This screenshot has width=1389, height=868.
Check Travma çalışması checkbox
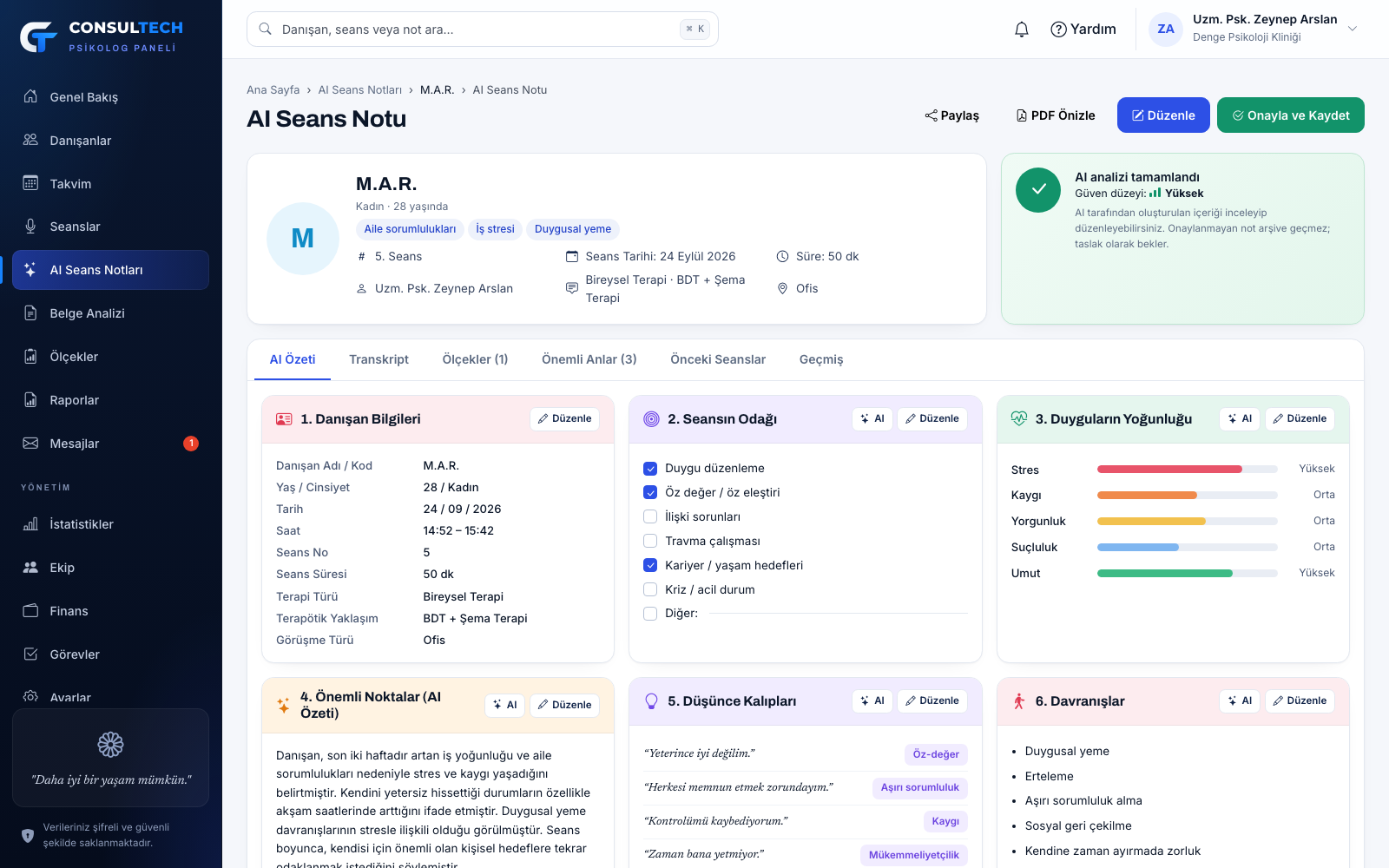tap(650, 541)
